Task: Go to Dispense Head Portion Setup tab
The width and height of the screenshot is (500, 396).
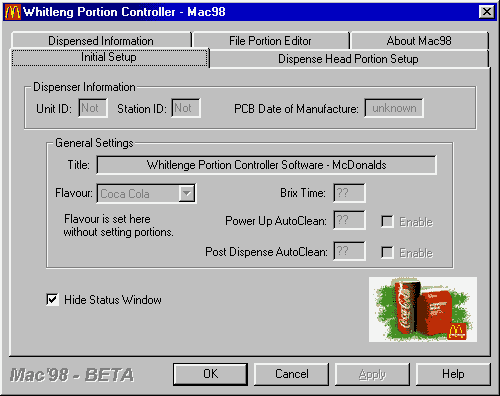Action: point(348,59)
